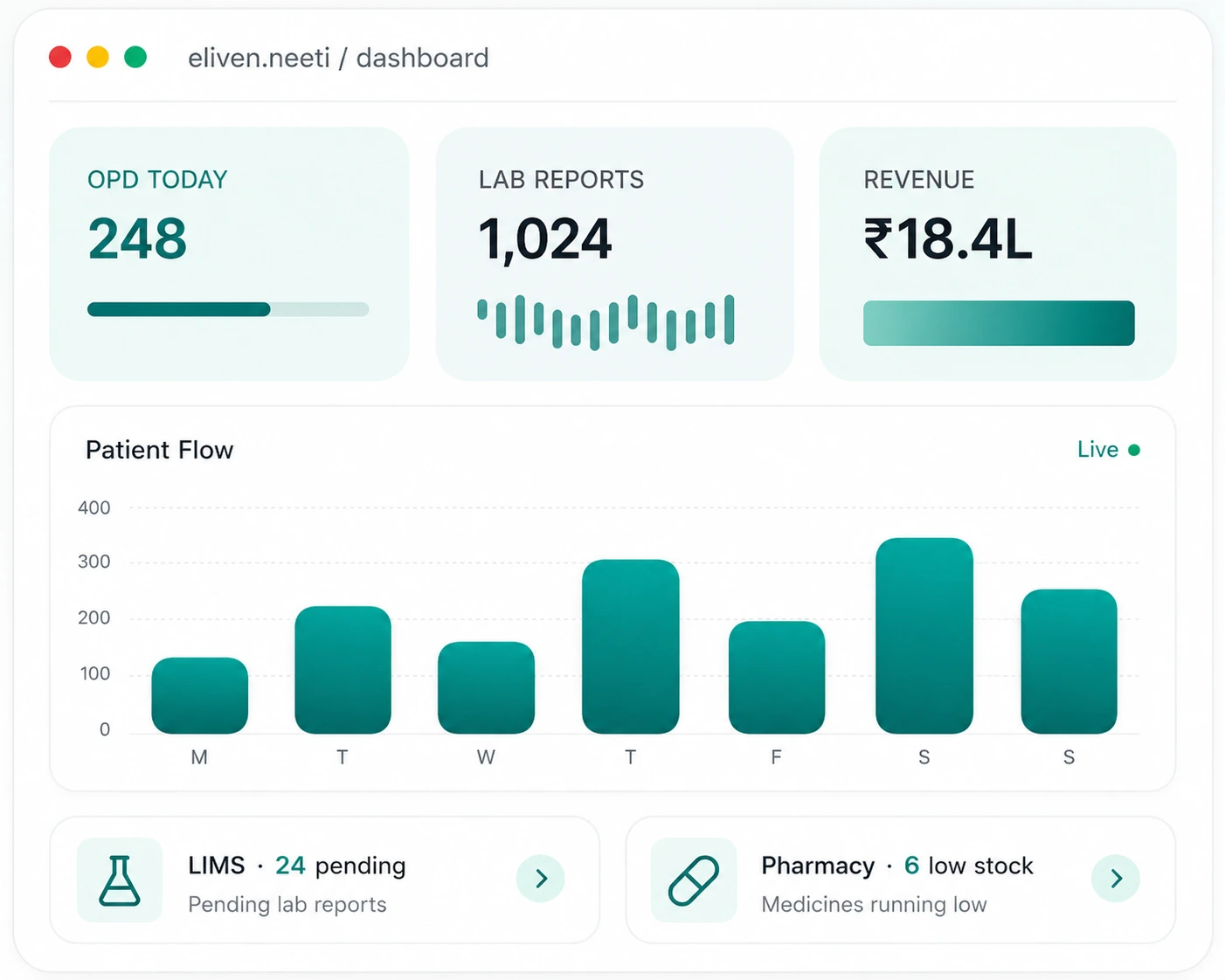Click the Pharmacy pill icon
The width and height of the screenshot is (1225, 980).
pyautogui.click(x=694, y=880)
